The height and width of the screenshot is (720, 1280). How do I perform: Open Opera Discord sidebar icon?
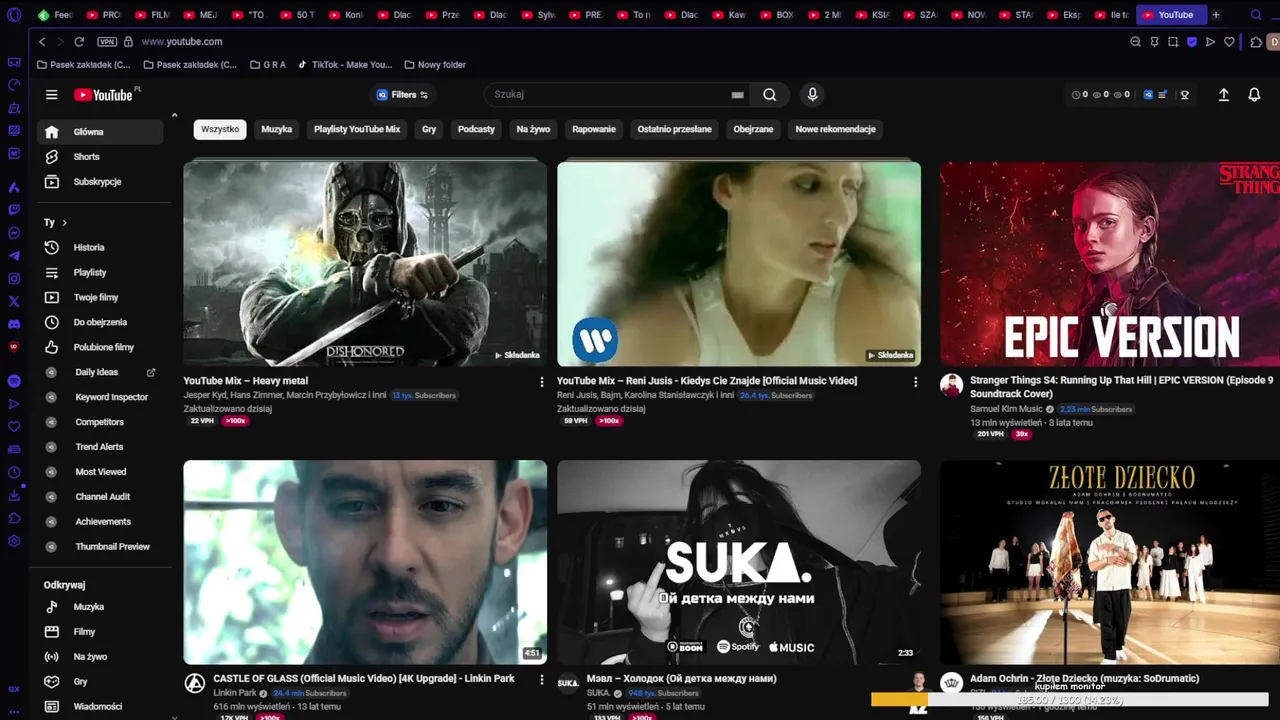[14, 324]
